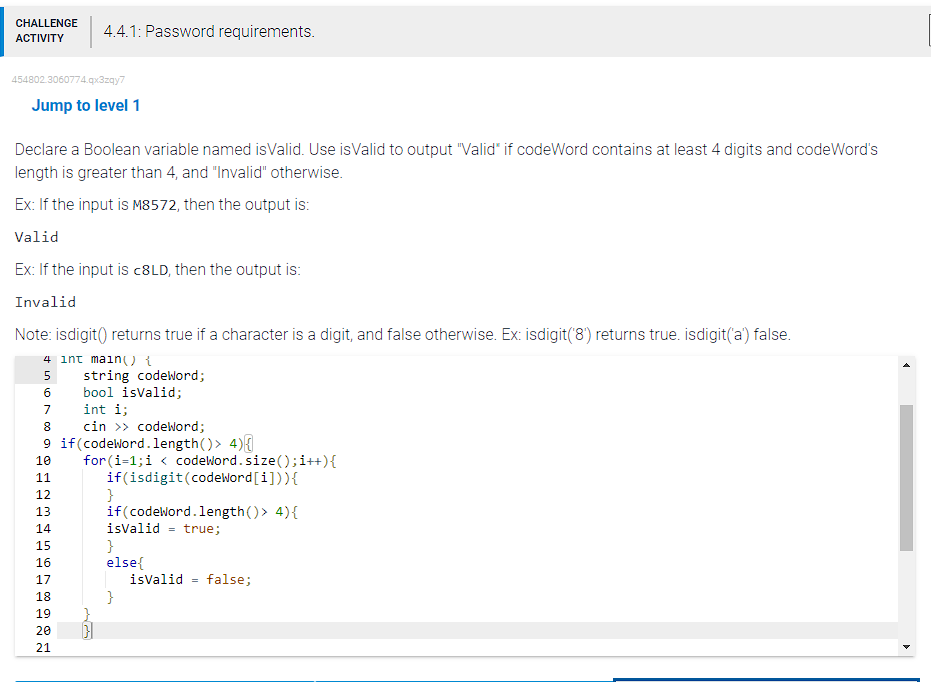
Task: Click the CHALLENGE ACTIVITY label
Action: (x=46, y=30)
